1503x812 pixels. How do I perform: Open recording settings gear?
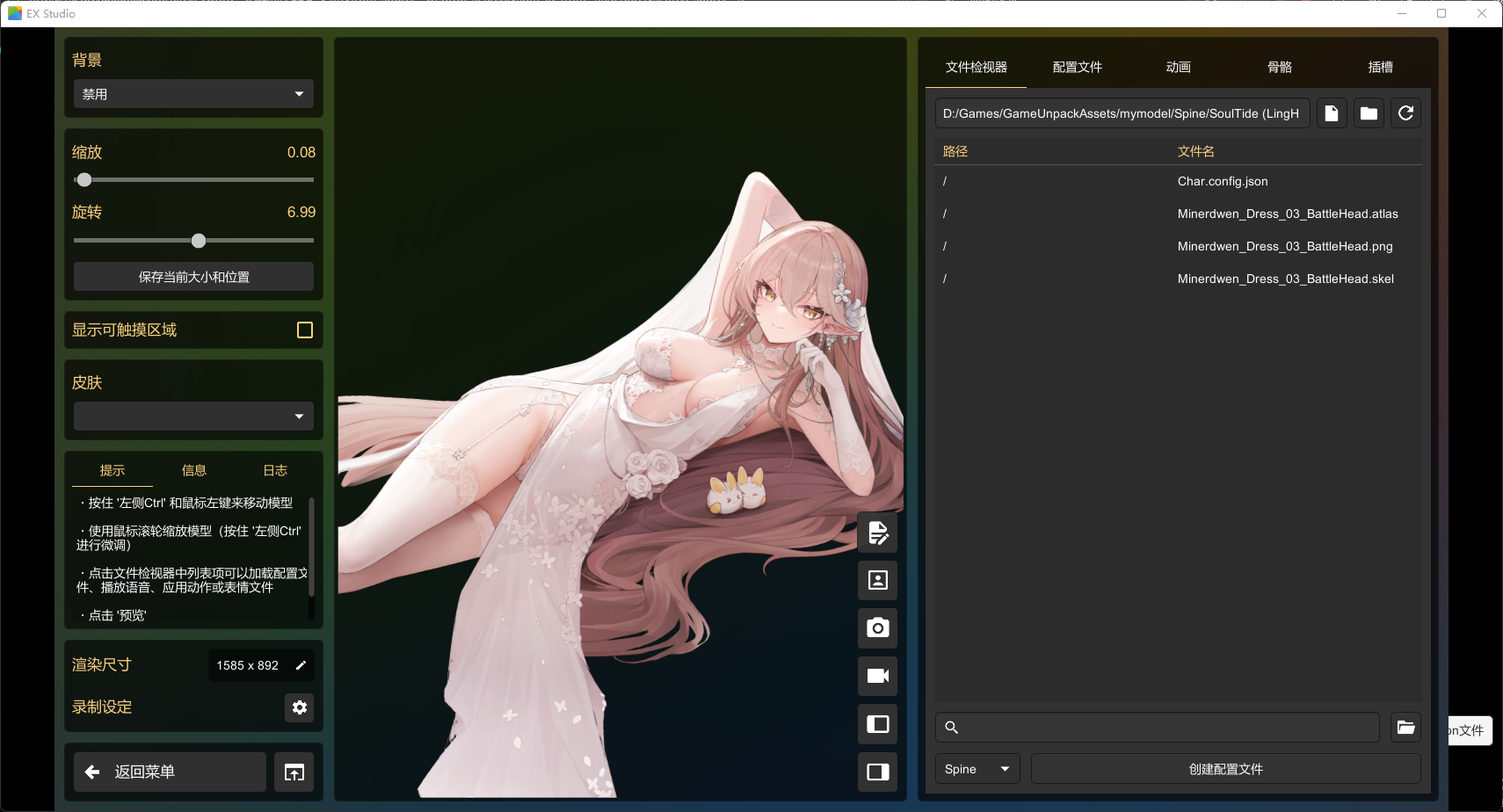tap(300, 707)
